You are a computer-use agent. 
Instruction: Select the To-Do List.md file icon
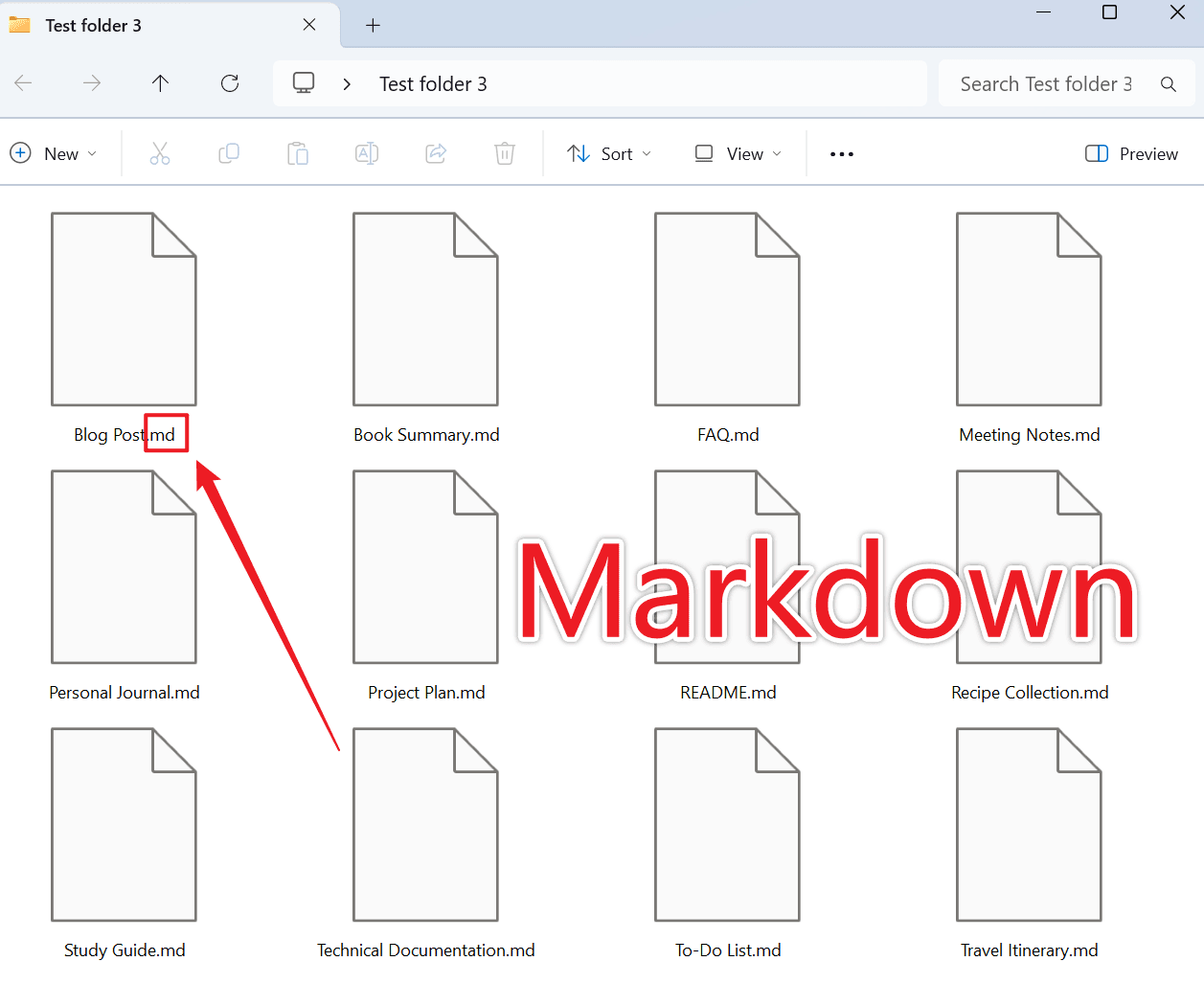click(x=727, y=825)
